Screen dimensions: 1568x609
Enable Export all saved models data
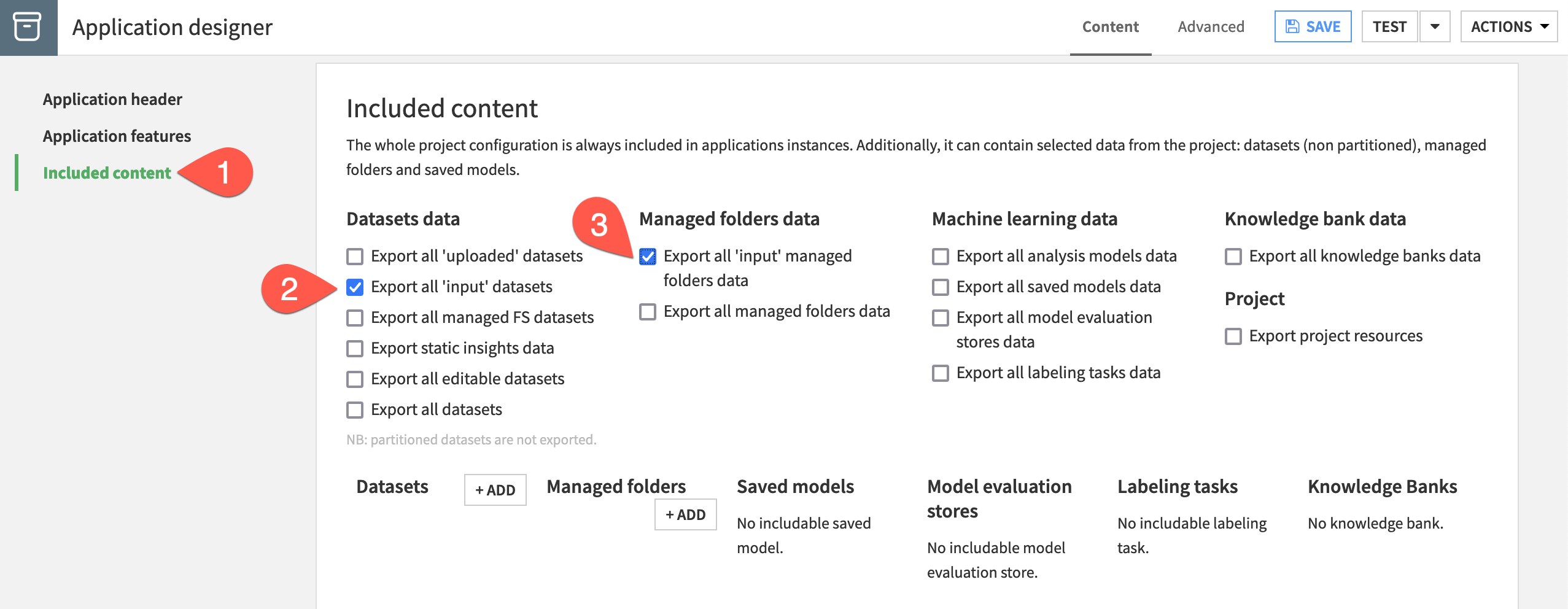tap(941, 287)
